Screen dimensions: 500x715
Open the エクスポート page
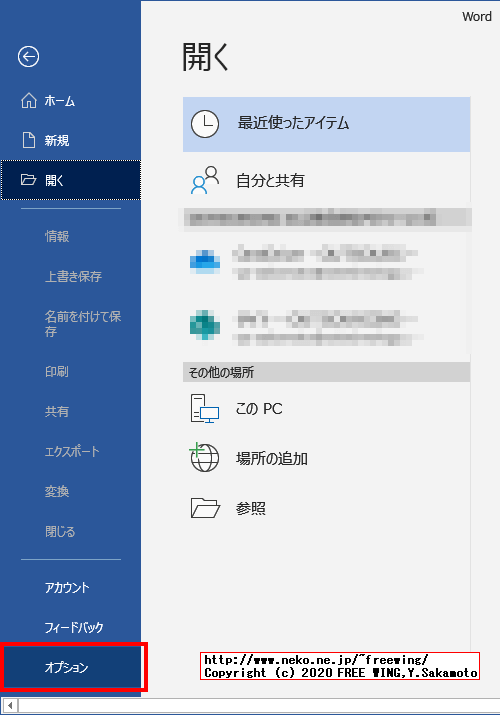tap(70, 451)
